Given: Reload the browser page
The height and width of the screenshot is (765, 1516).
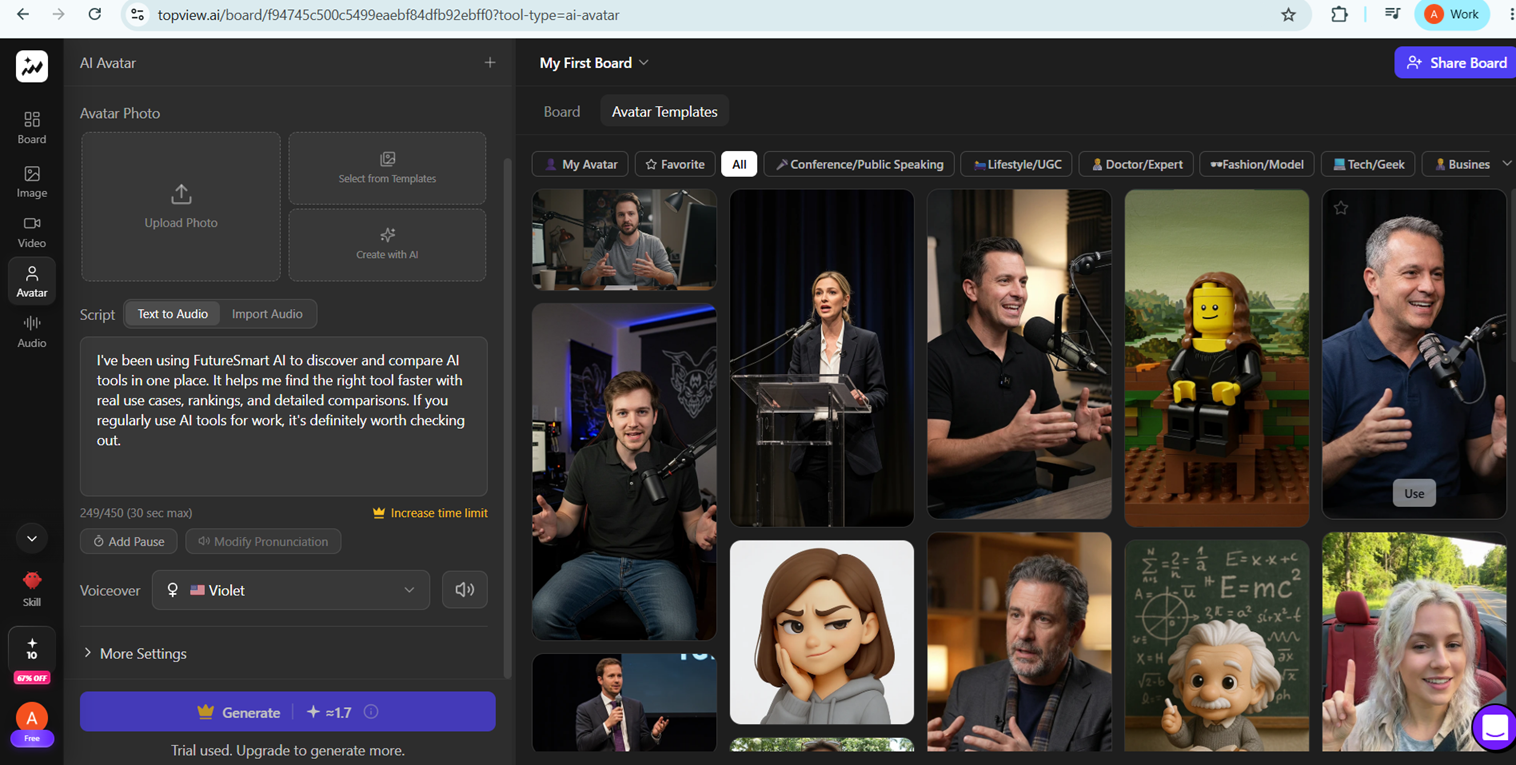Looking at the screenshot, I should pos(94,14).
